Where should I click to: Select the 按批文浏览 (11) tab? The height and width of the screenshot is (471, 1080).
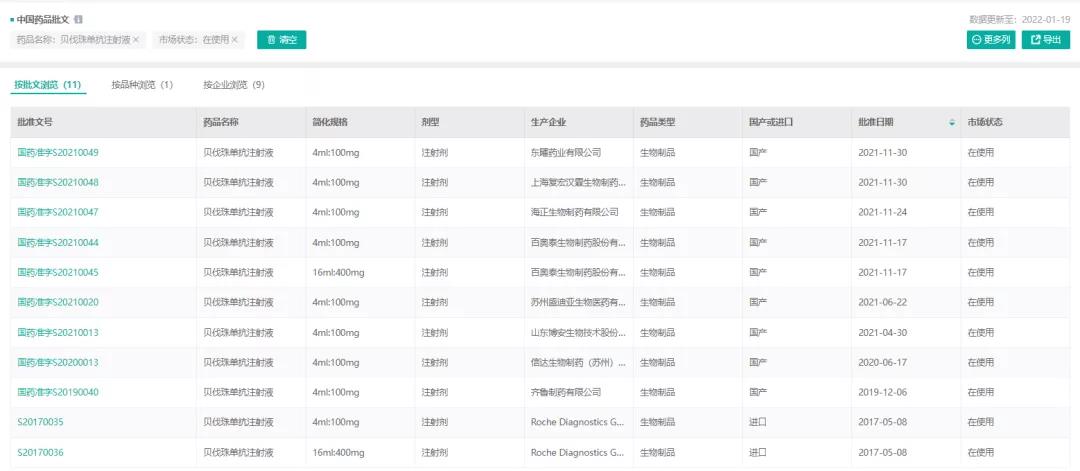coord(48,85)
